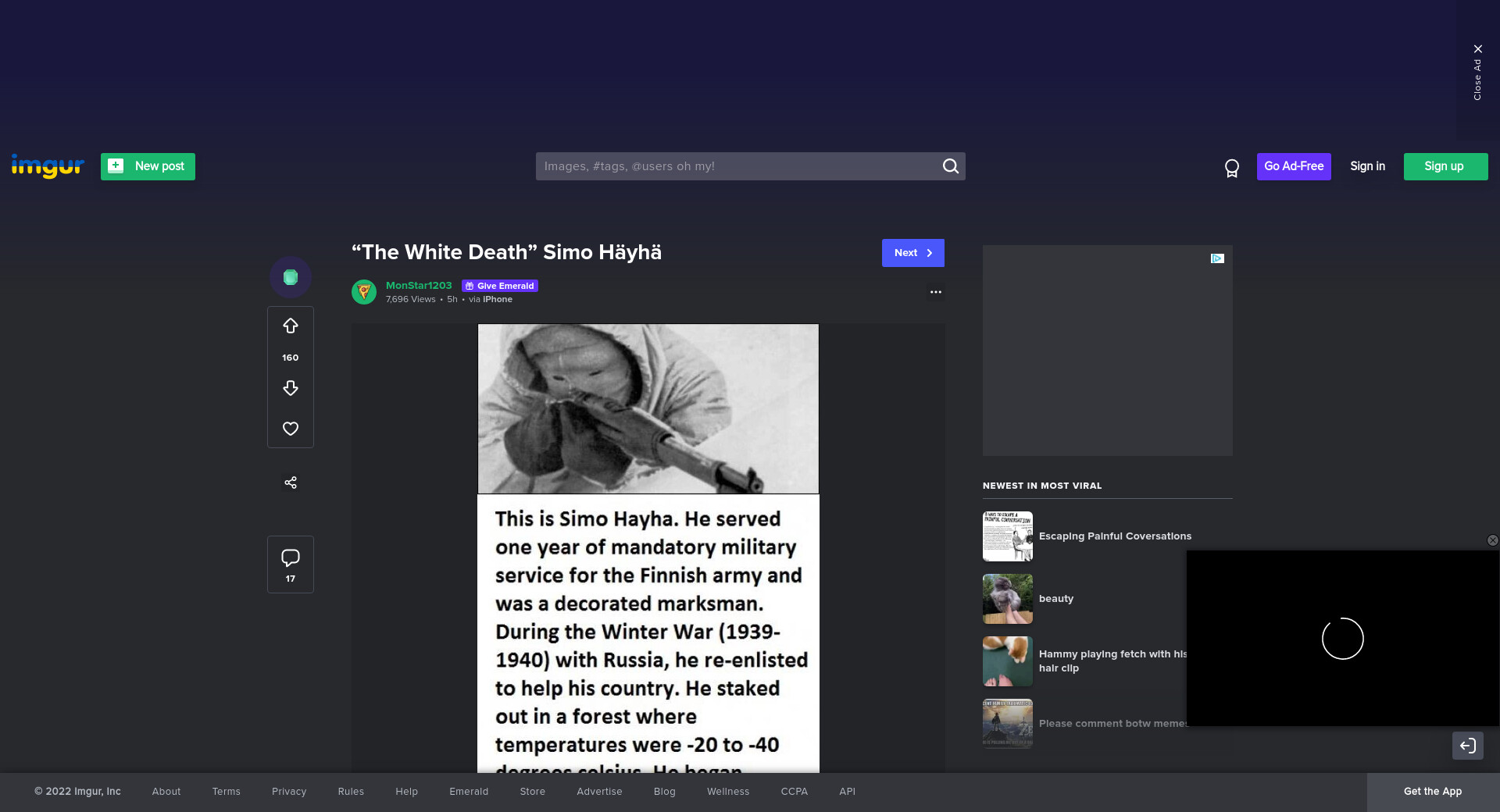Downvote the post with down arrow
The height and width of the screenshot is (812, 1500).
click(x=290, y=388)
